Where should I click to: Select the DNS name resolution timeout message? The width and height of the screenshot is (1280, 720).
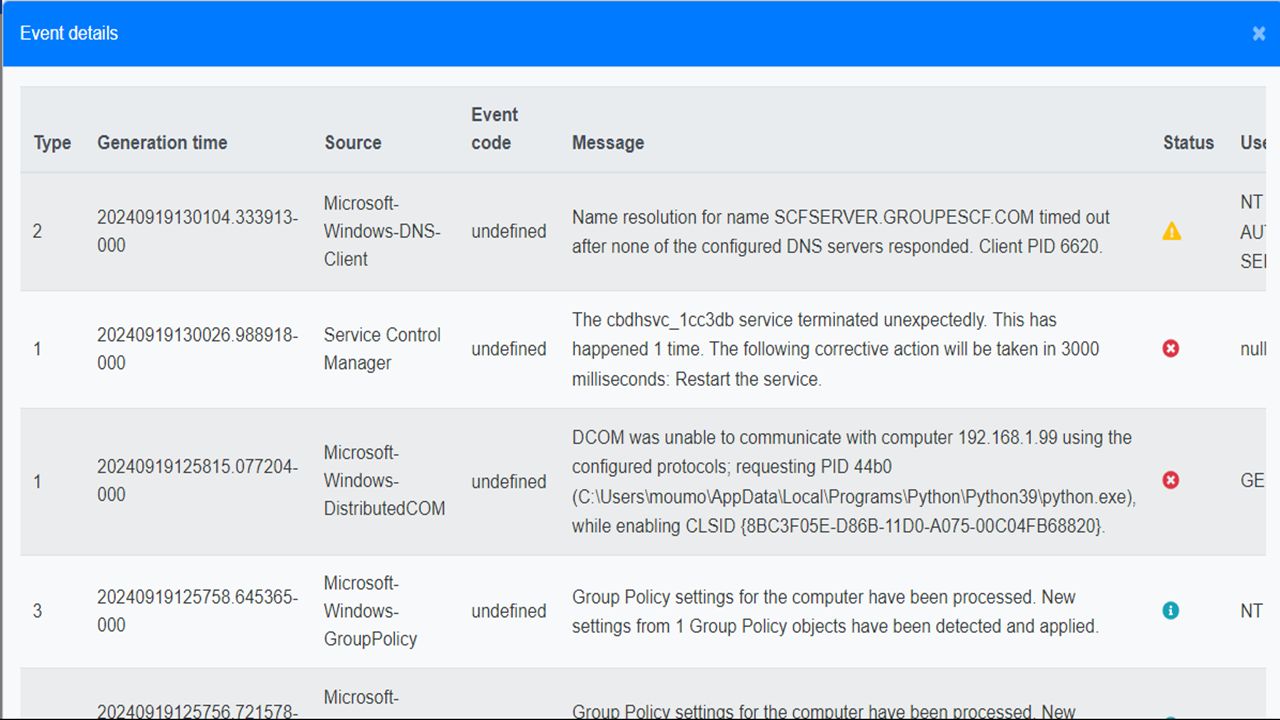(840, 232)
